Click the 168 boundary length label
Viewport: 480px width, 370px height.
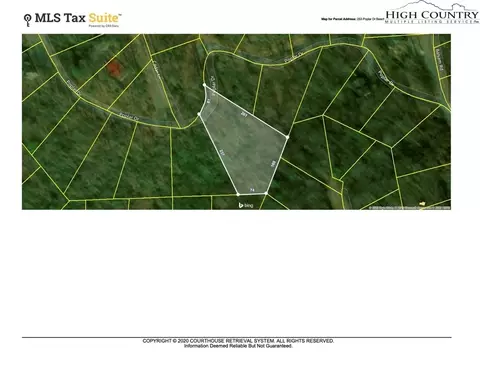(273, 164)
